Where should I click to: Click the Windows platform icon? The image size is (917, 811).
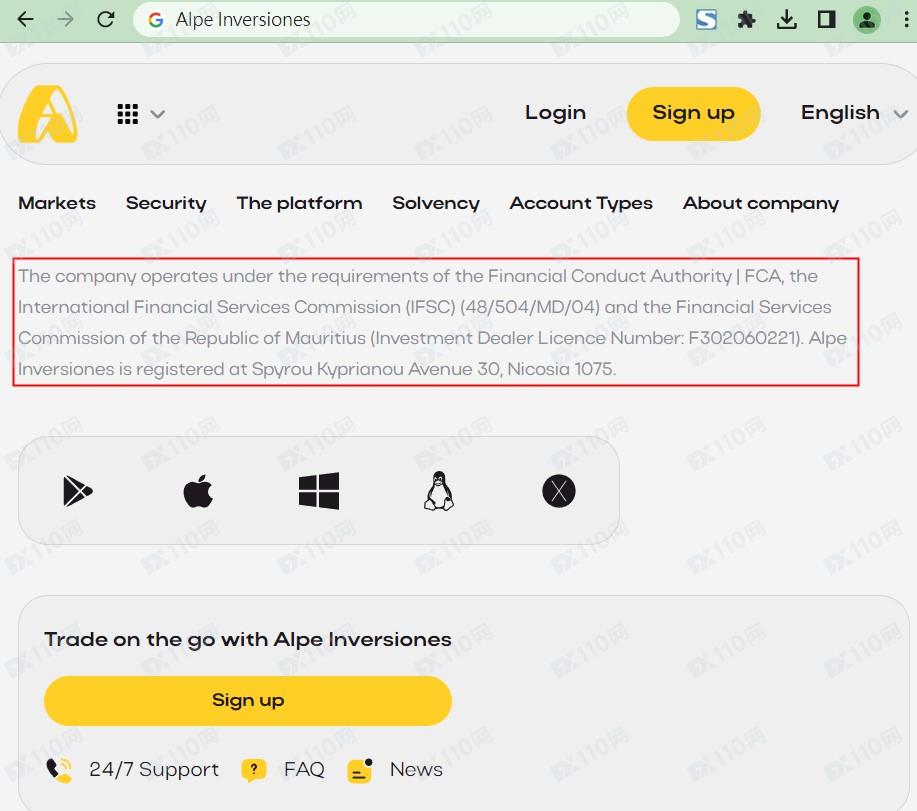pyautogui.click(x=318, y=491)
